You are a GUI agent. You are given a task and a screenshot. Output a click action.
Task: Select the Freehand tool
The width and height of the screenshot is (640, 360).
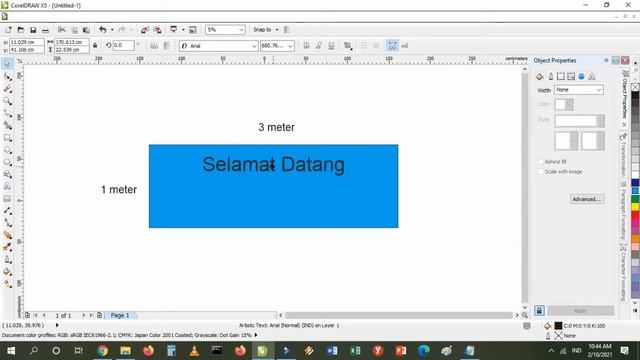[7, 113]
